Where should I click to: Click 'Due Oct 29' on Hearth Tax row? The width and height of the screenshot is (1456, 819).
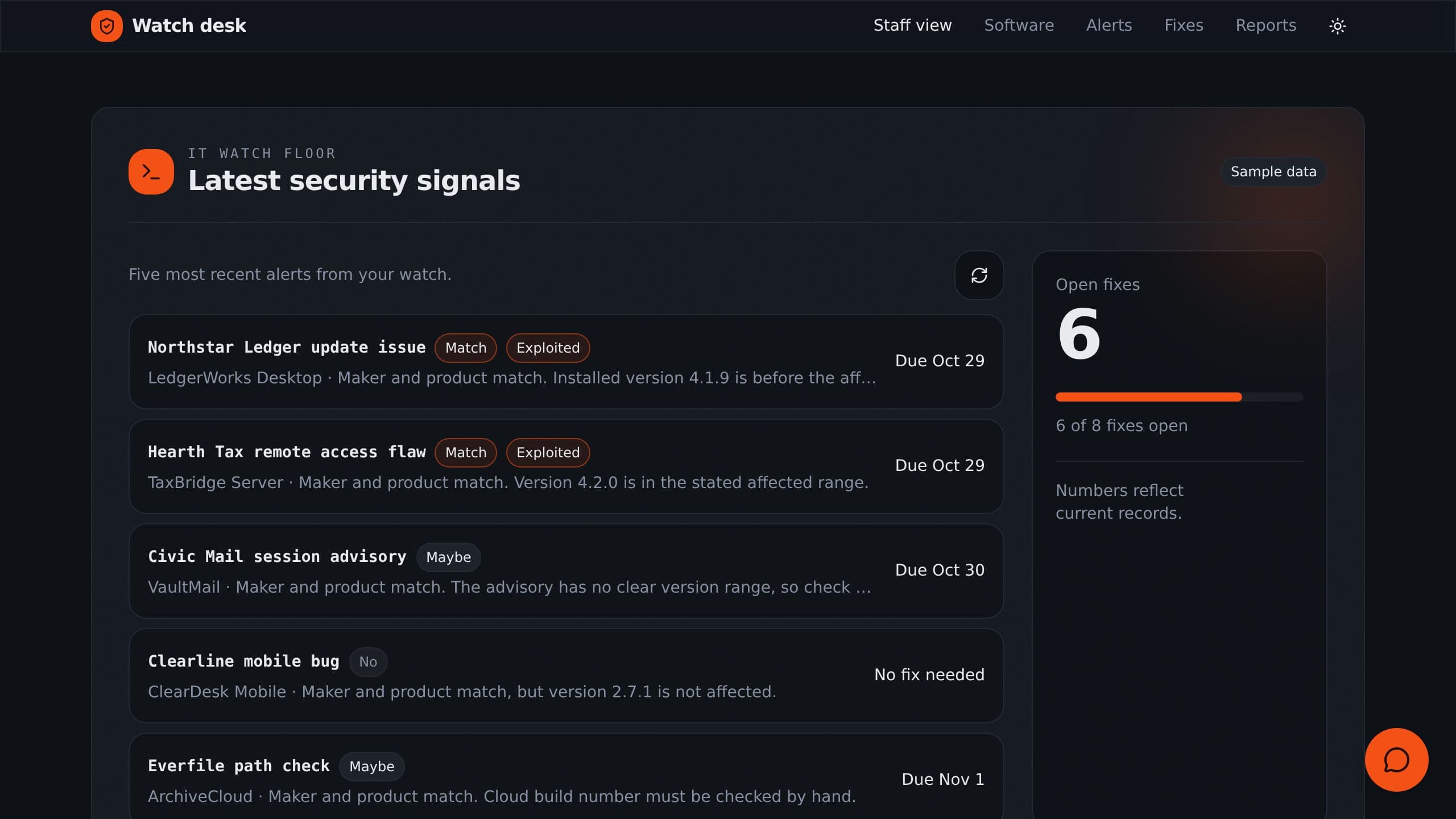940,465
